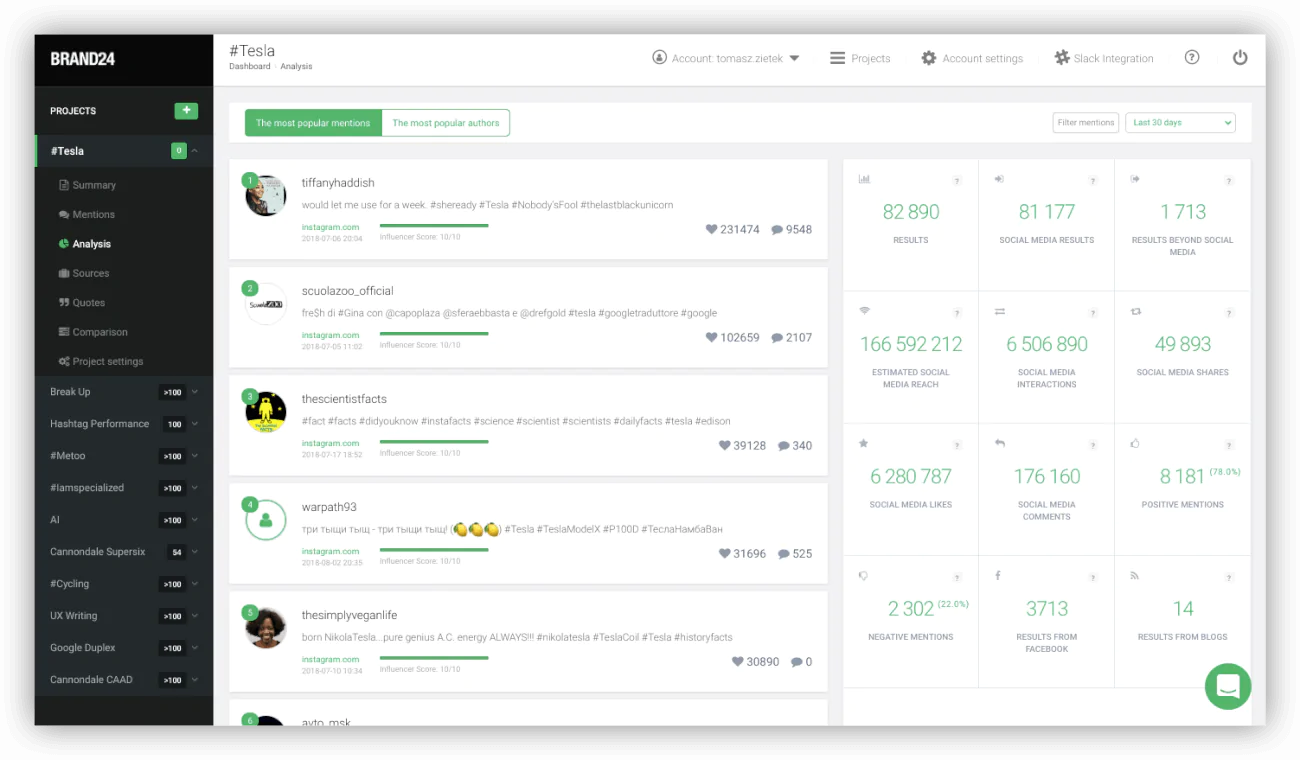The width and height of the screenshot is (1300, 760).
Task: Collapse the #Tesla project chevron
Action: [195, 151]
